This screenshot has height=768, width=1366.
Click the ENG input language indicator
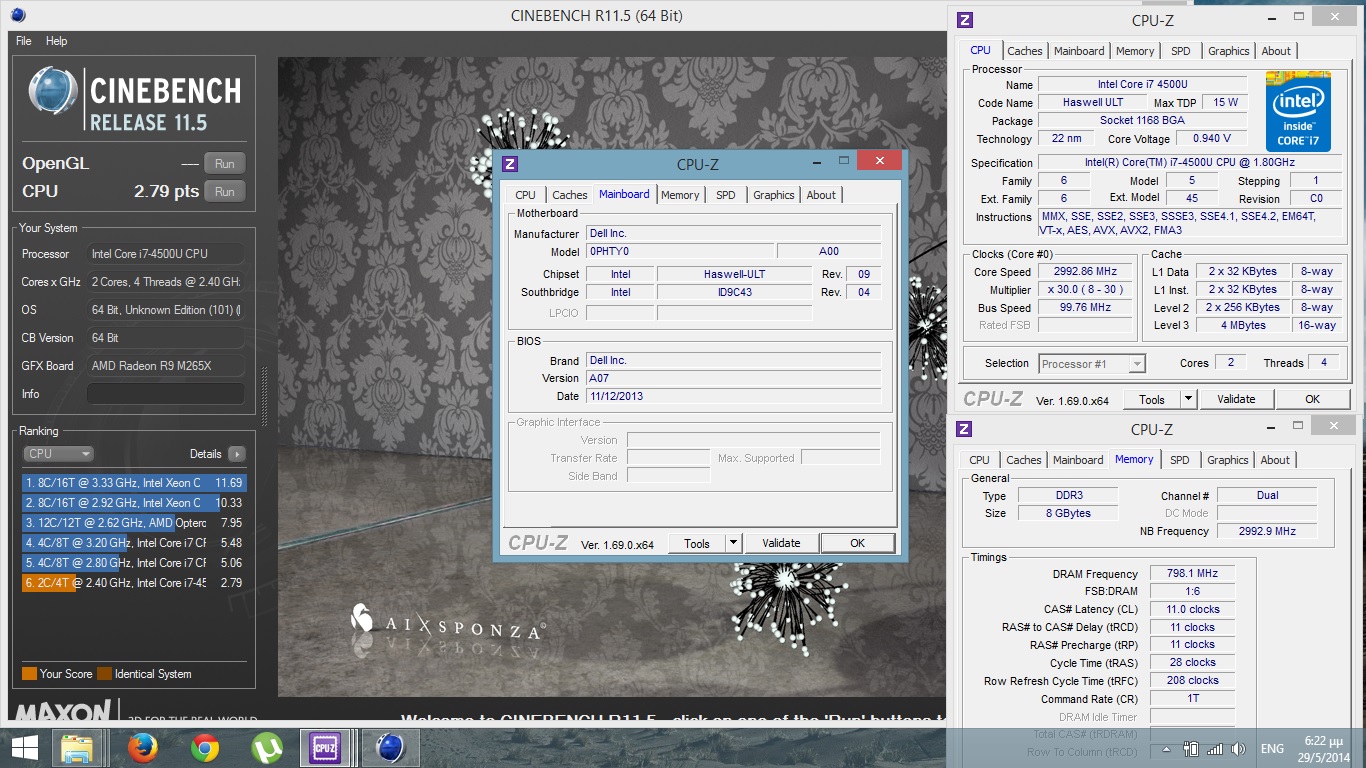pyautogui.click(x=1271, y=749)
